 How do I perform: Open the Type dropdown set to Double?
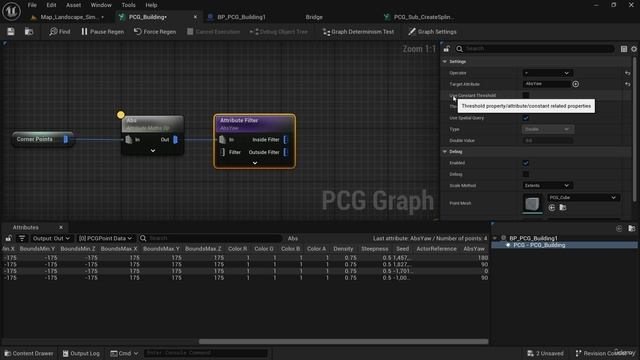548,129
